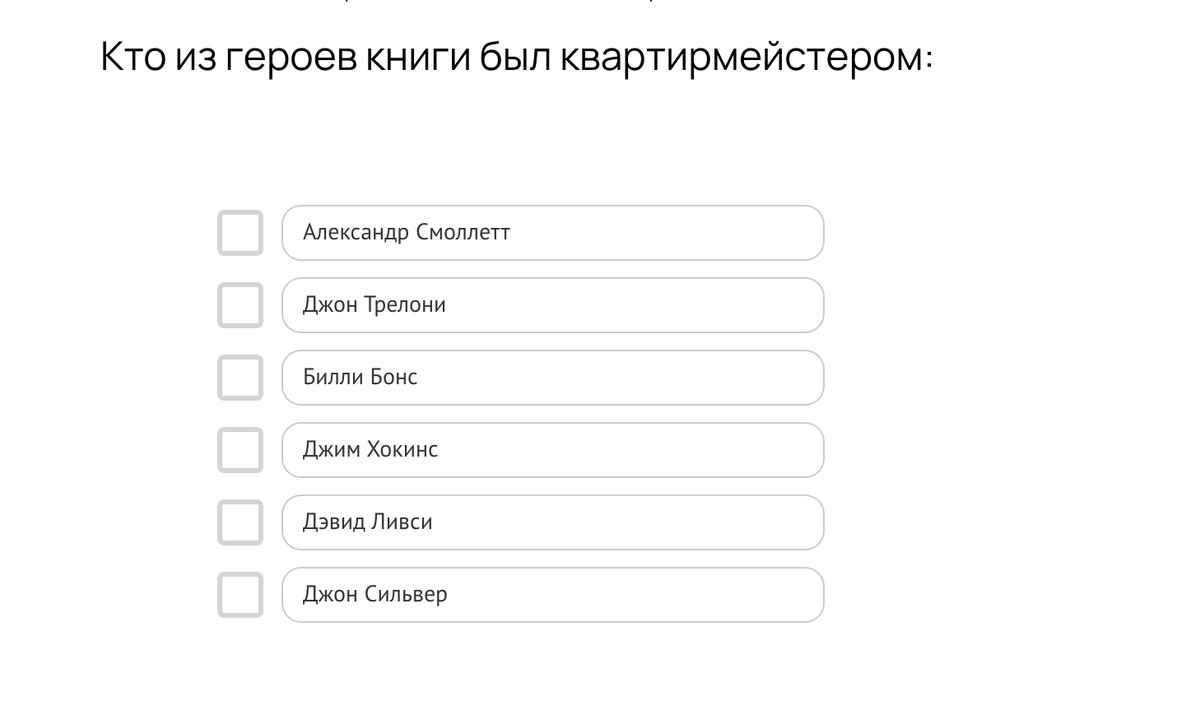Check the box next to Джон Трелони
Image resolution: width=1200 pixels, height=701 pixels.
pos(240,305)
